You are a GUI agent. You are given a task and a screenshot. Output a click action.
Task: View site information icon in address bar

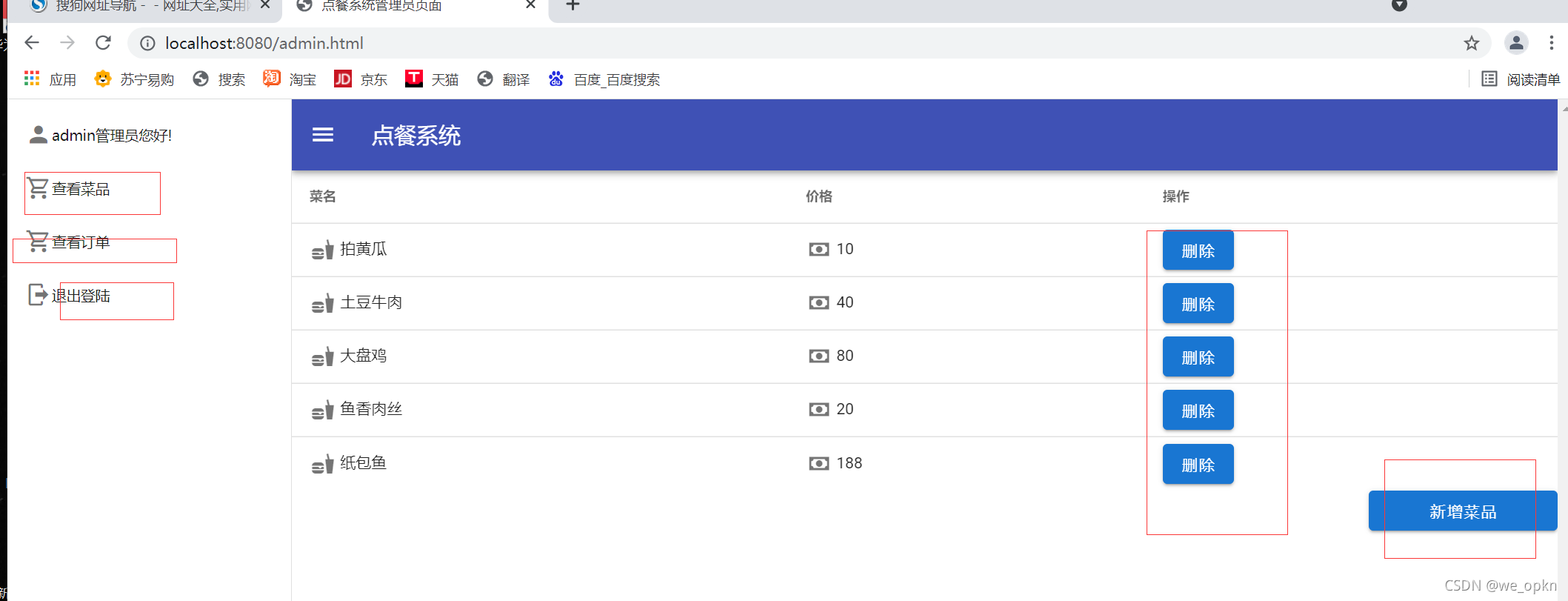(147, 43)
